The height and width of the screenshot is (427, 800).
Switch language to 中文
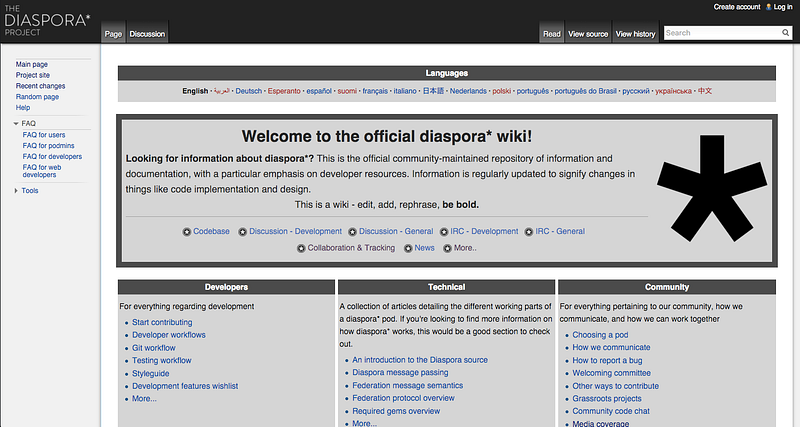(x=705, y=91)
